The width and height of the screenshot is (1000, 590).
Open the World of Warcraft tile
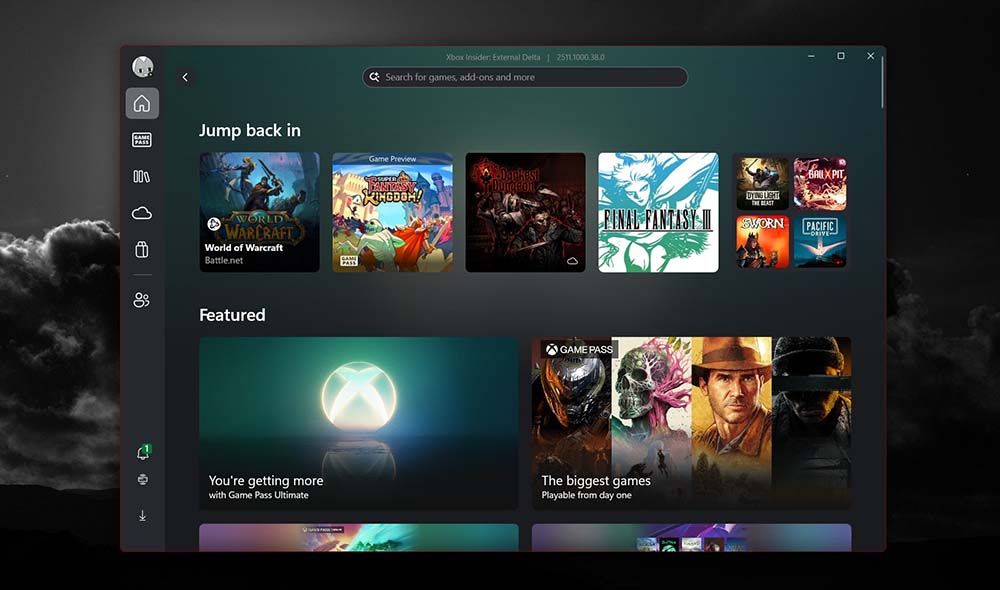coord(258,211)
